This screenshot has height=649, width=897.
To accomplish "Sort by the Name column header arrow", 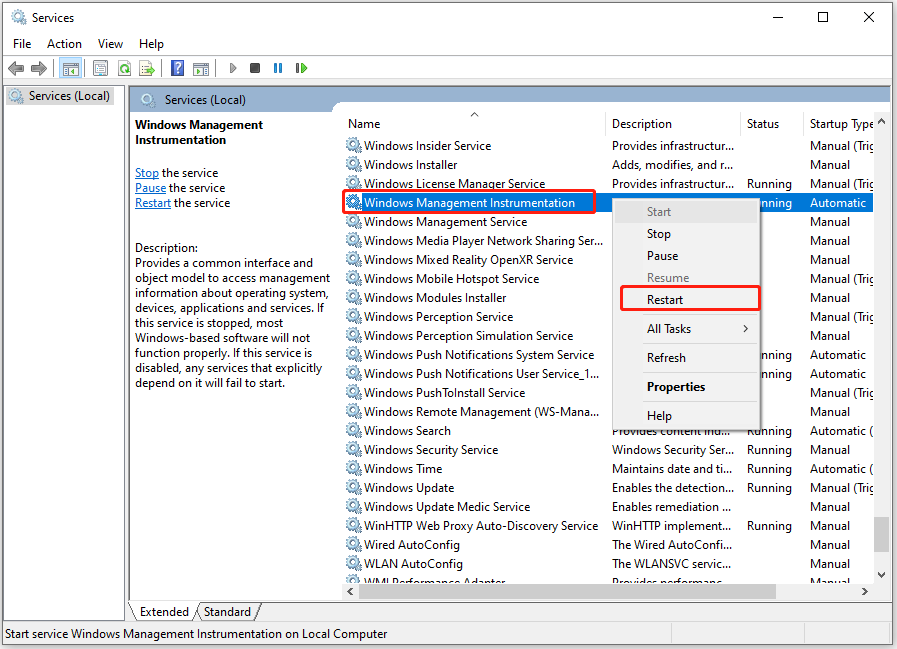I will 474,114.
